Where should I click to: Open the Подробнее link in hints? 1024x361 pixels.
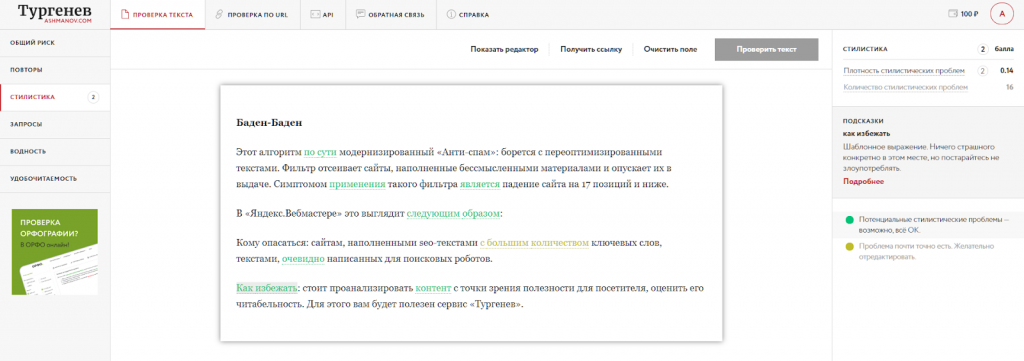coord(863,181)
